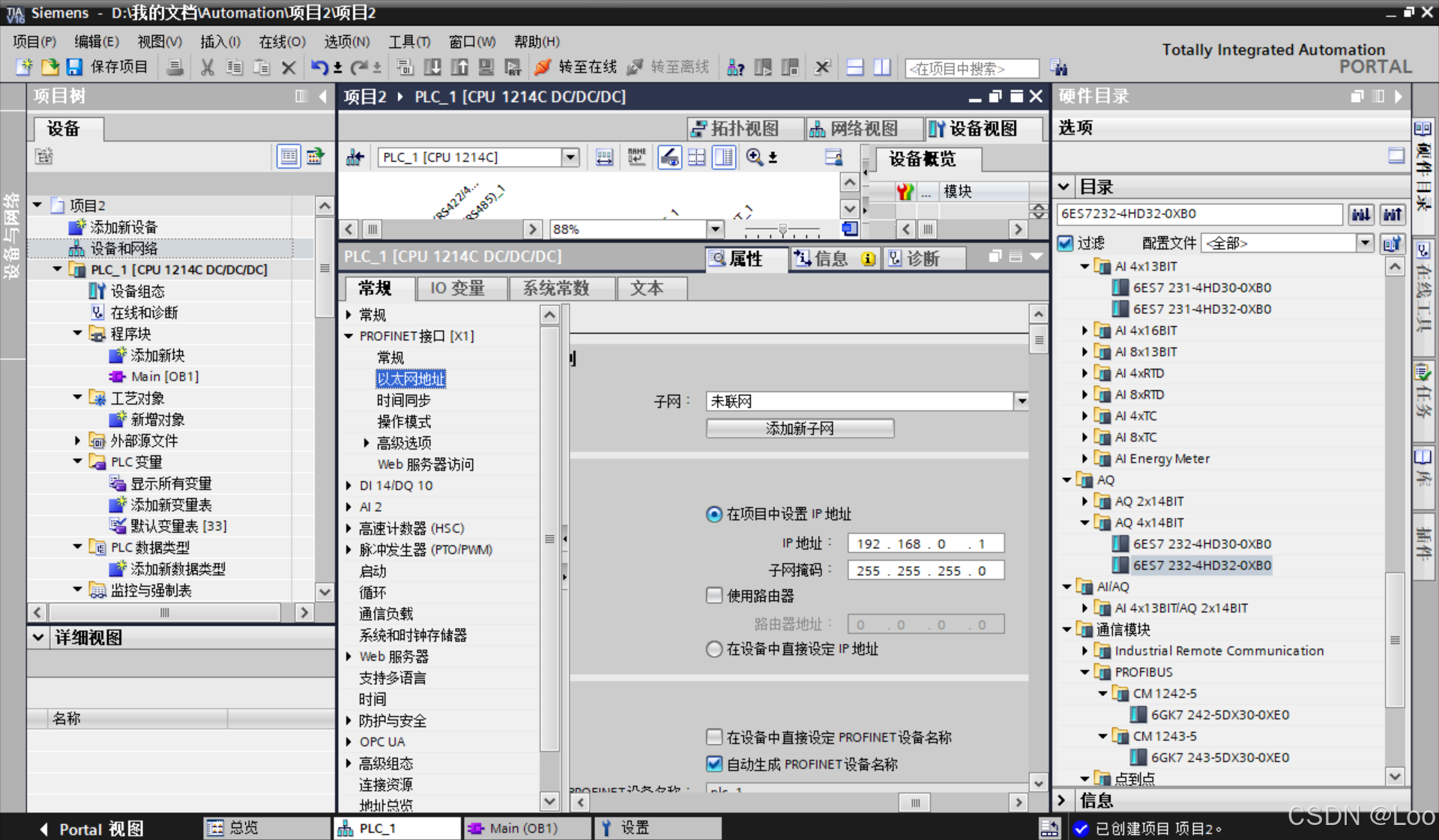Image resolution: width=1439 pixels, height=840 pixels.
Task: Click the zoom slider in device view
Action: [782, 229]
